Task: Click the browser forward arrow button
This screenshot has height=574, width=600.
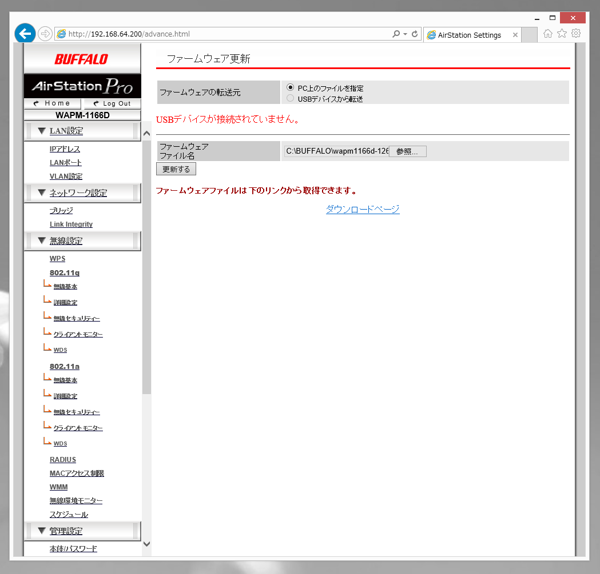Action: pos(45,34)
